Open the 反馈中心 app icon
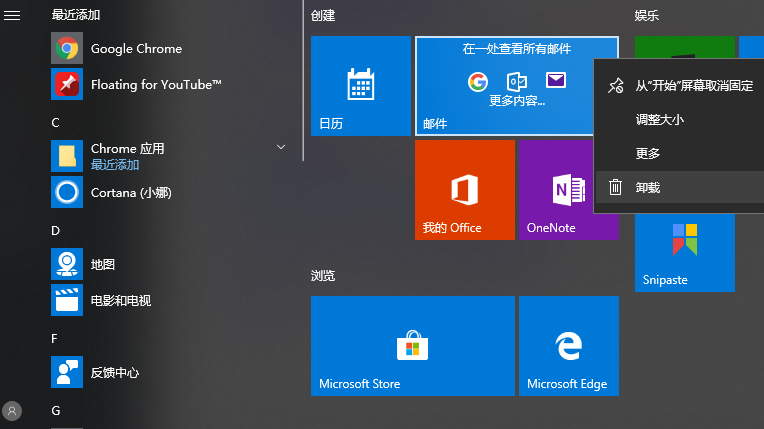 [x=67, y=372]
